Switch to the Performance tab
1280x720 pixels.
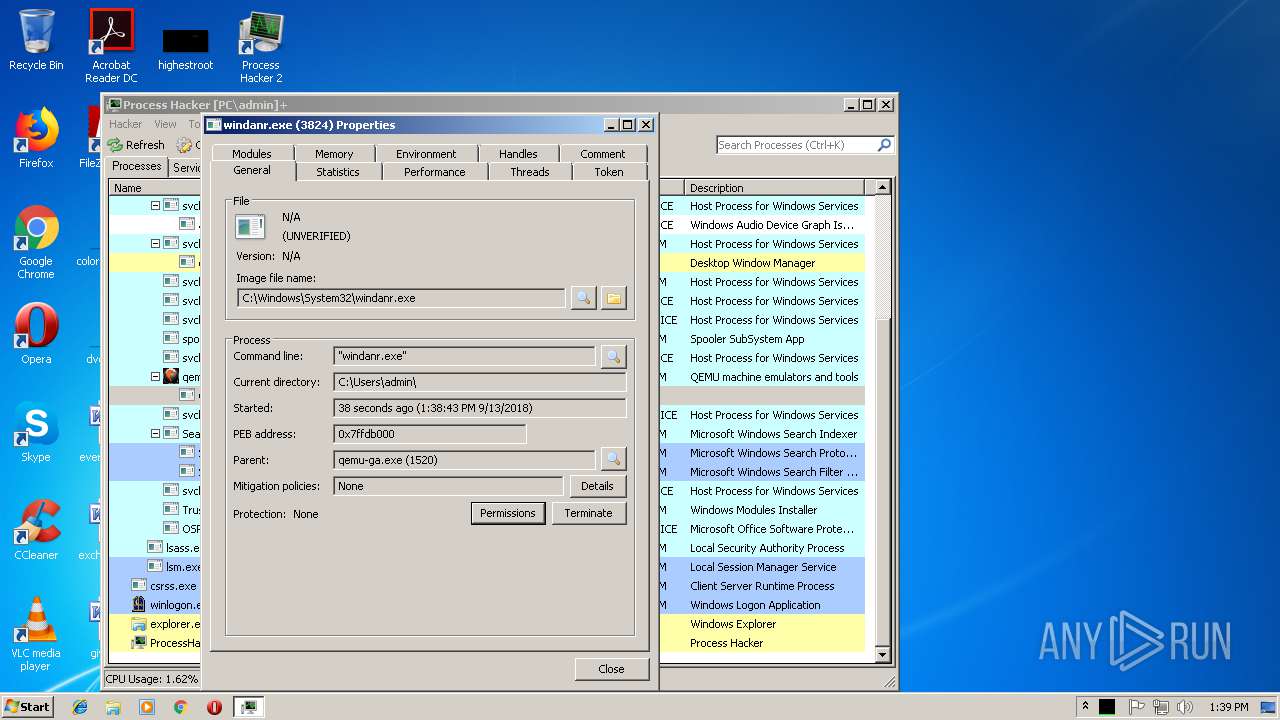click(434, 172)
